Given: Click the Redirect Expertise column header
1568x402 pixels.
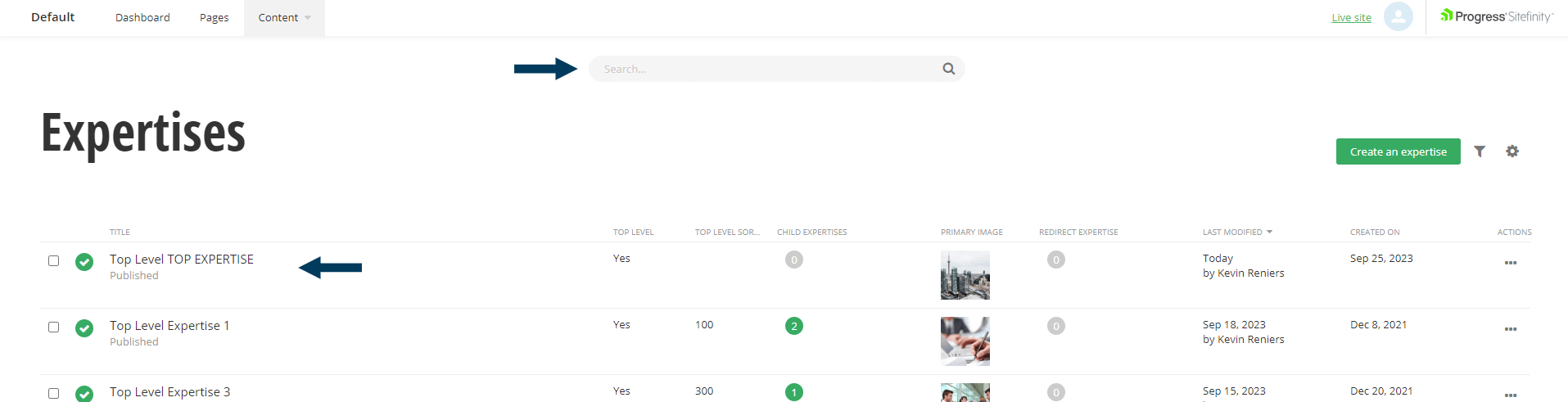Looking at the screenshot, I should (1078, 233).
